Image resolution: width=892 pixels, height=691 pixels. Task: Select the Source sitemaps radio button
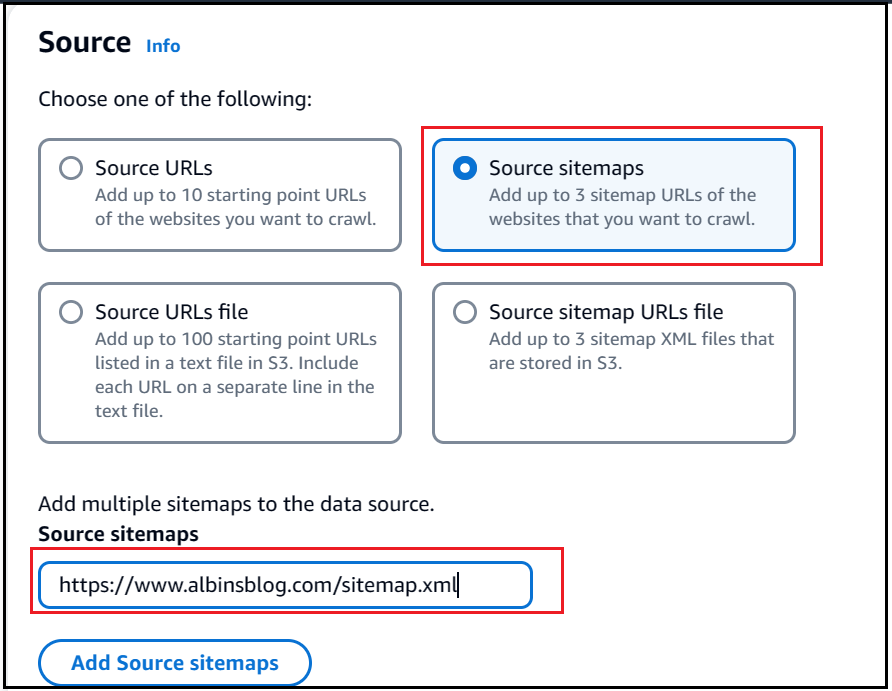465,168
